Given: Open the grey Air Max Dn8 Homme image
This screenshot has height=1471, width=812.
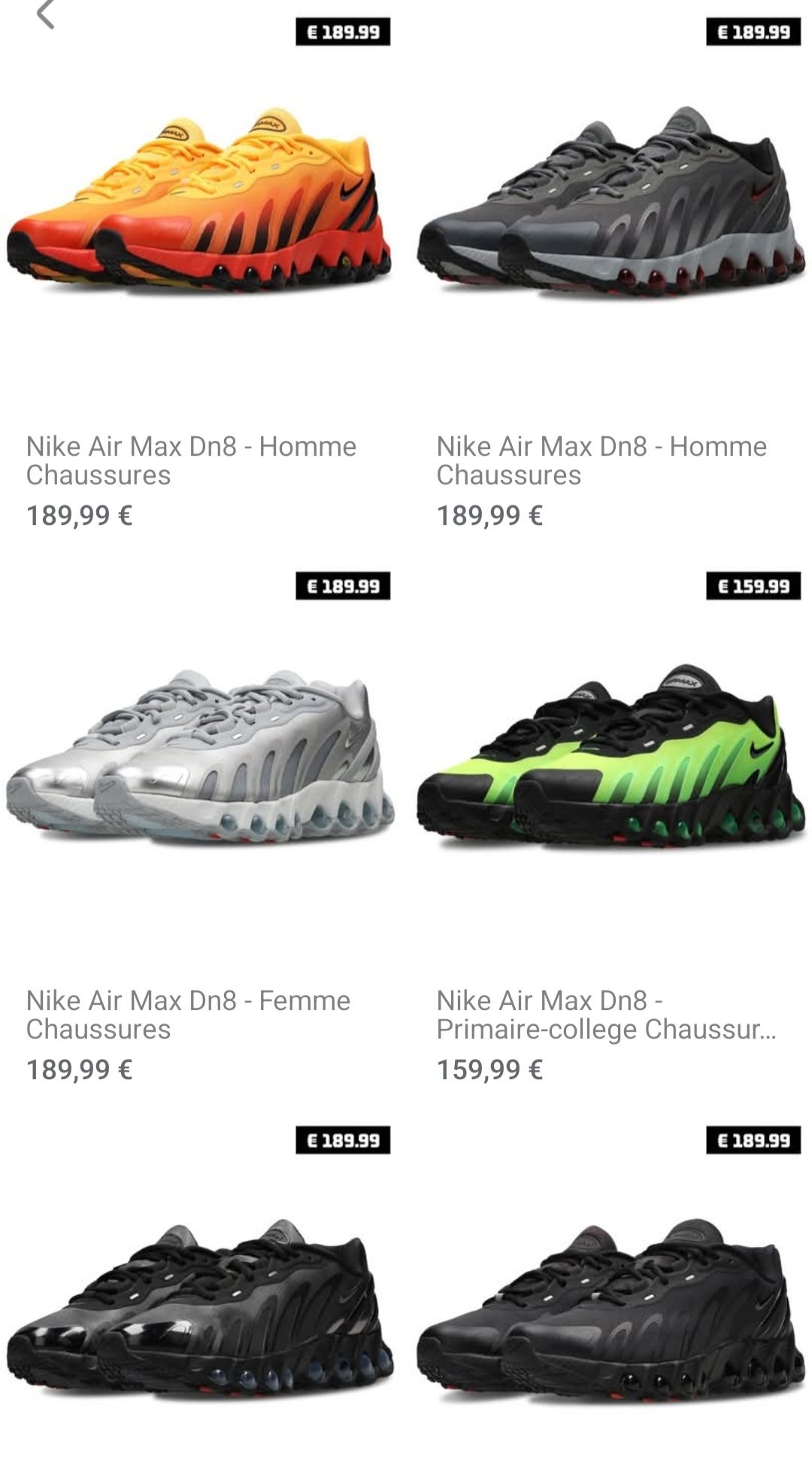Looking at the screenshot, I should tap(611, 202).
